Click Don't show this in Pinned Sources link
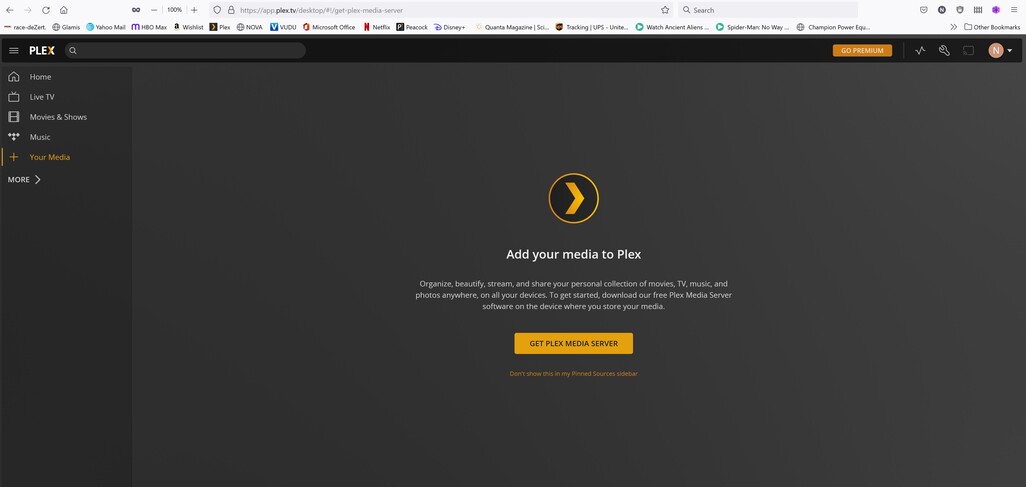This screenshot has width=1026, height=487. pyautogui.click(x=573, y=374)
